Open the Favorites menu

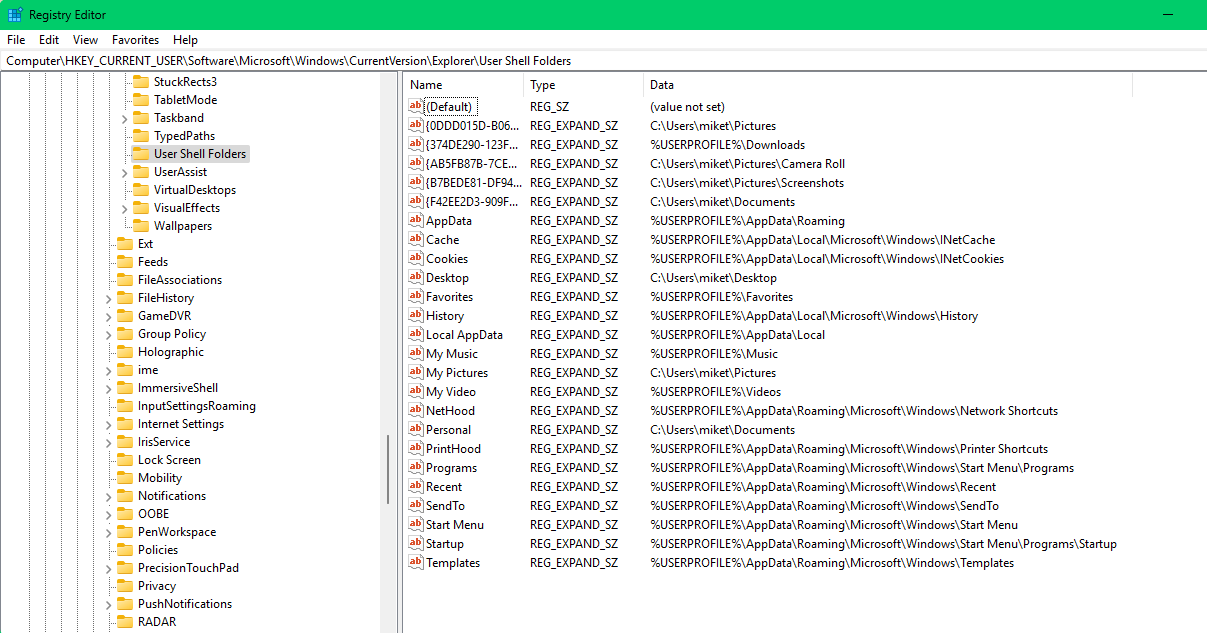click(135, 39)
